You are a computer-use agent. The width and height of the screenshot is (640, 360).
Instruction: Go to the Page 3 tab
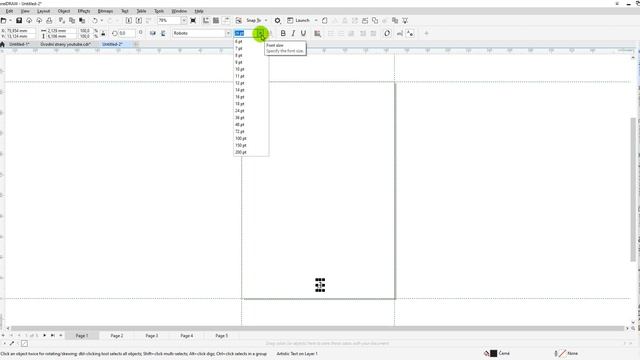152,336
